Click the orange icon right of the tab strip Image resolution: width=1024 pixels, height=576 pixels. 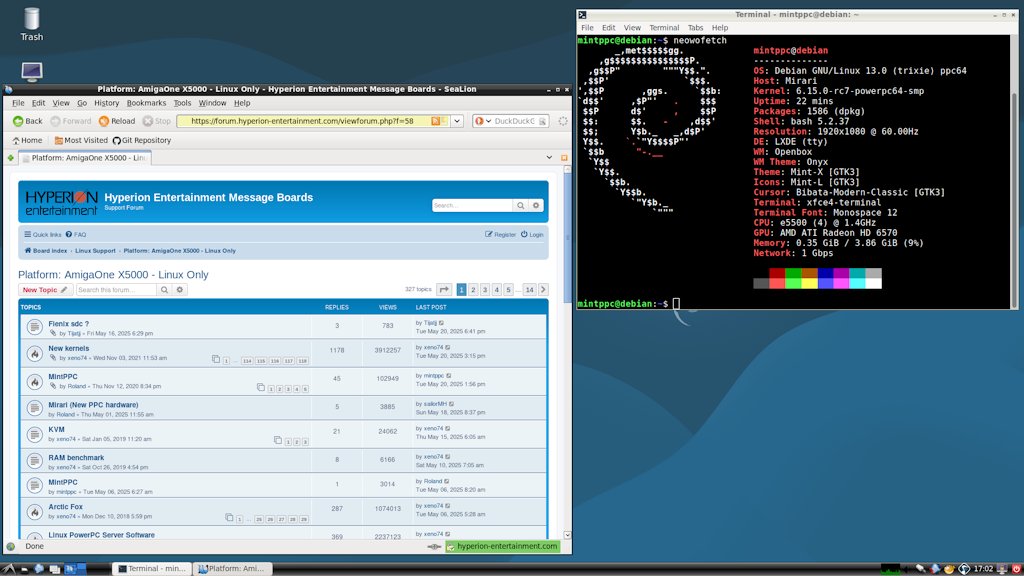[x=564, y=158]
